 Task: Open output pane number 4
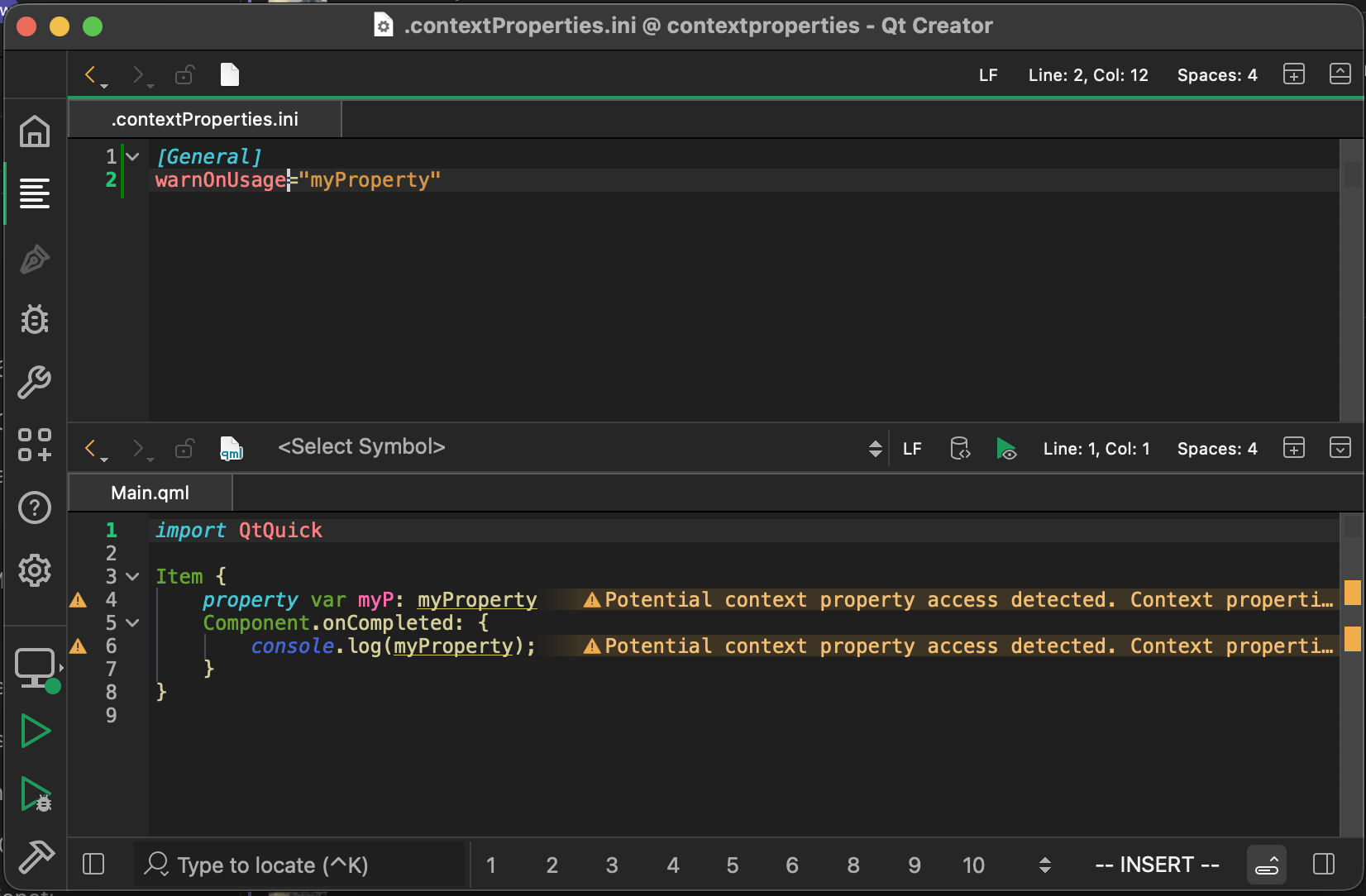tap(672, 865)
